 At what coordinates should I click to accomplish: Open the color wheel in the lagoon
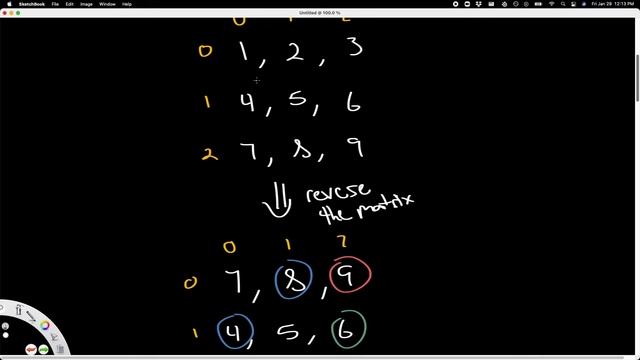click(44, 325)
